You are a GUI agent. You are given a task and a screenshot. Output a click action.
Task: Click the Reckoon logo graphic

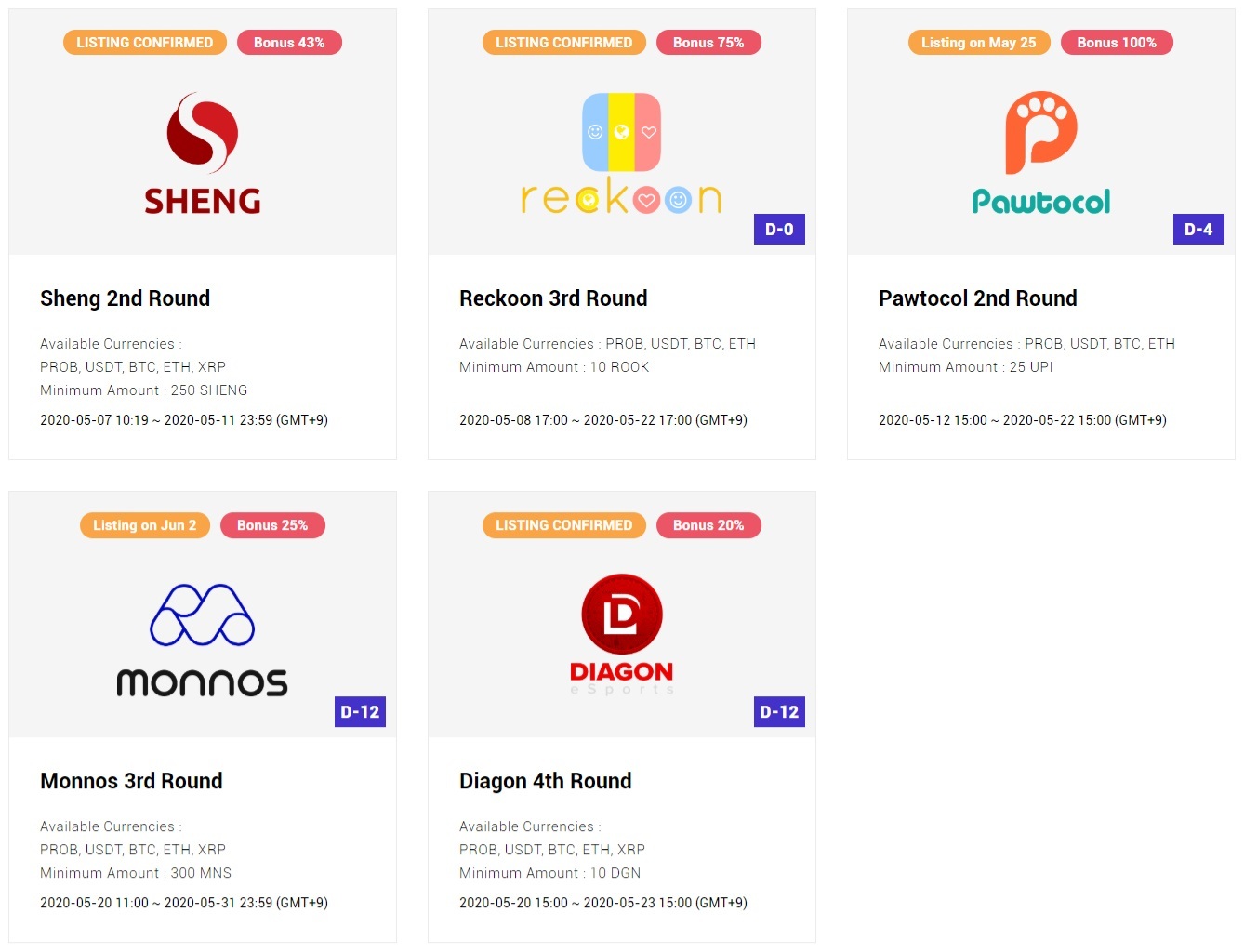pos(621,153)
